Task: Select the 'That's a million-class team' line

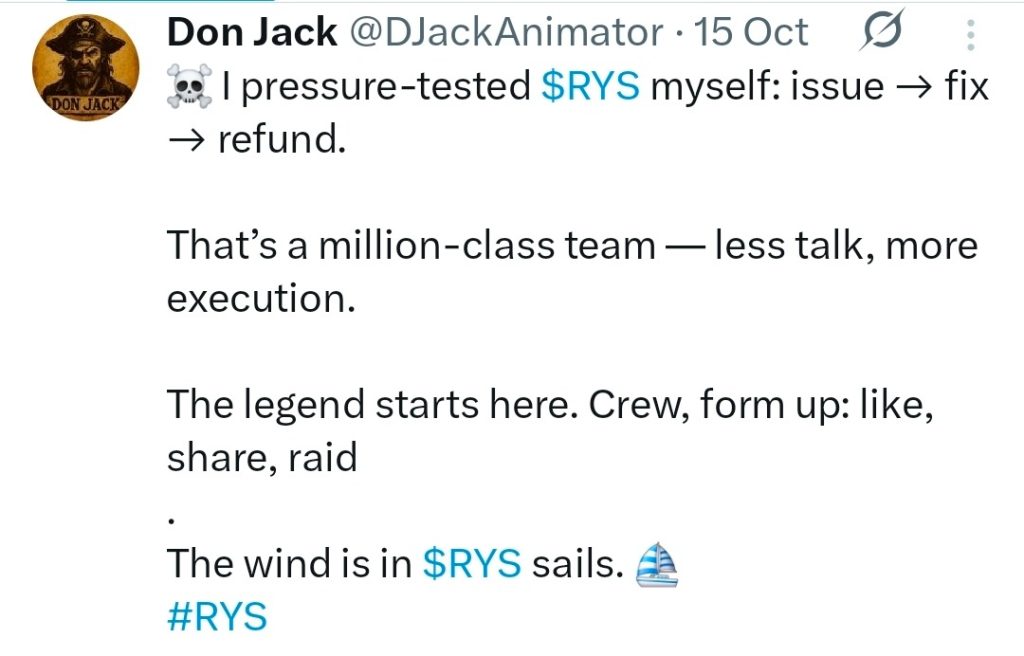Action: [x=409, y=246]
